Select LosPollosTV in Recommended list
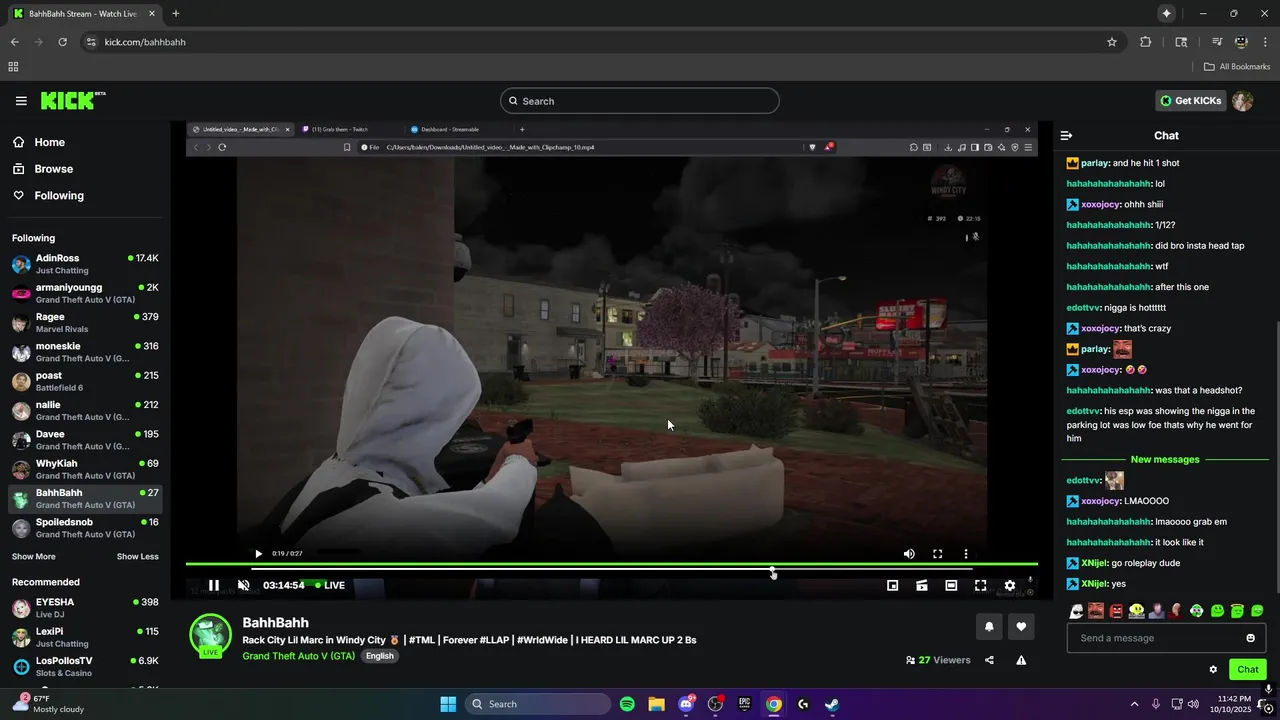The height and width of the screenshot is (720, 1280). click(x=85, y=666)
